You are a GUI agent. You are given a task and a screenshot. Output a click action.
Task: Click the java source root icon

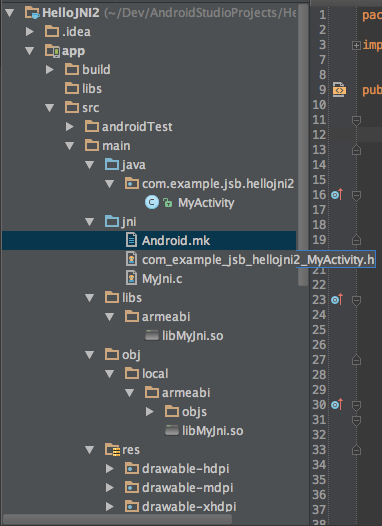pyautogui.click(x=112, y=165)
